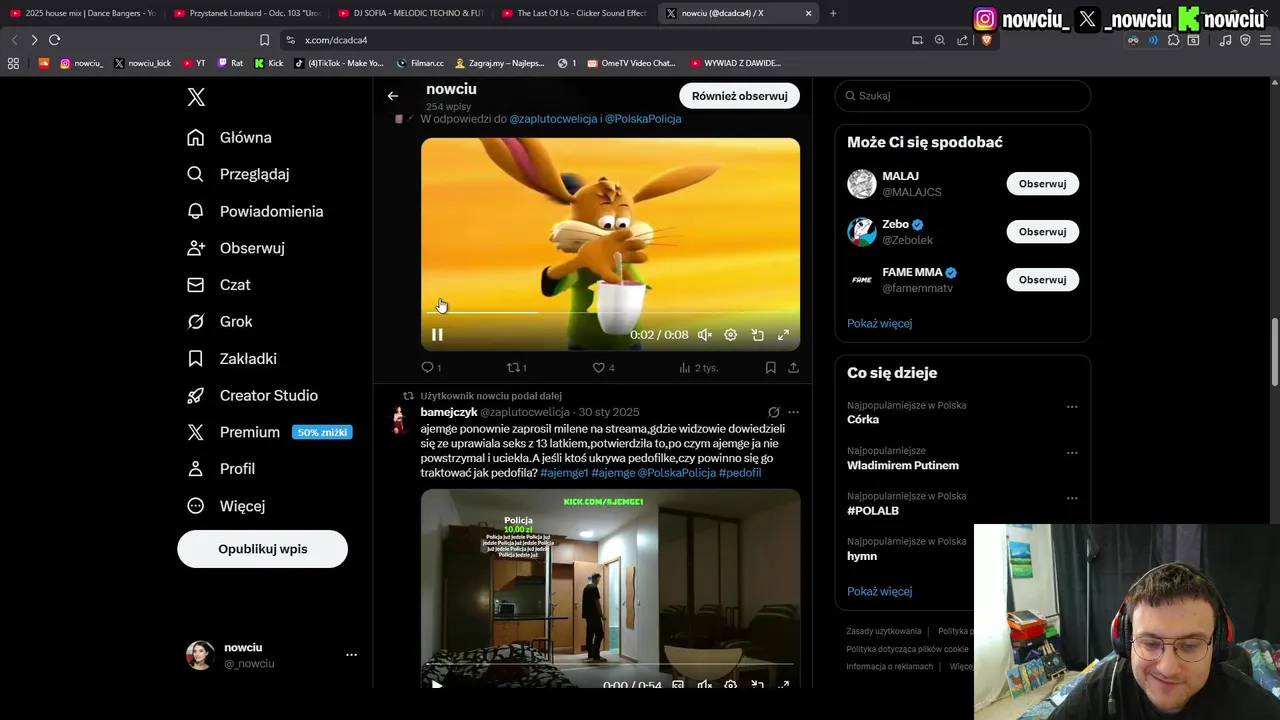
Task: Open the Czat messages
Action: [x=219, y=285]
